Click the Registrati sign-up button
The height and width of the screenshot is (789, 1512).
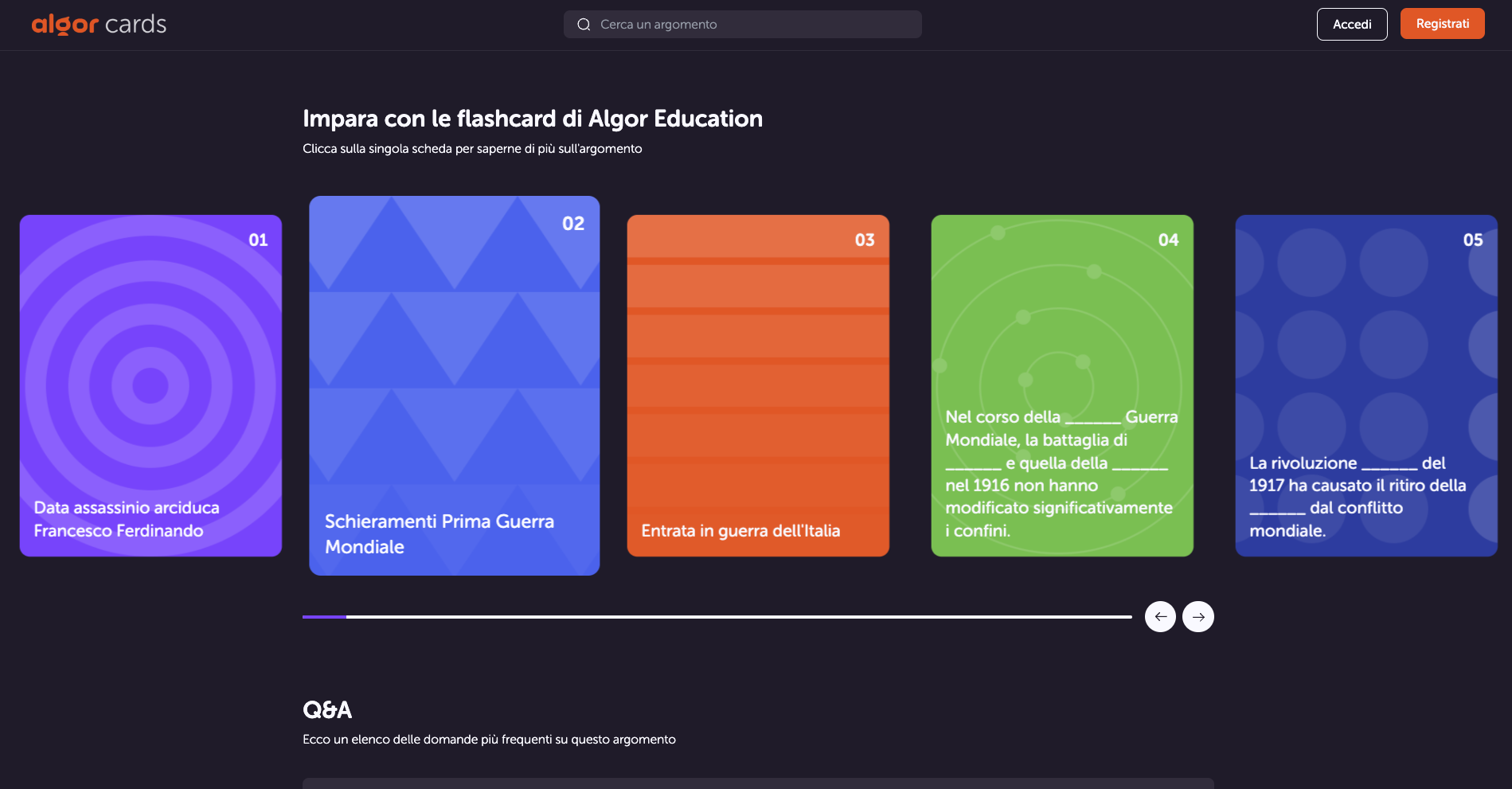pyautogui.click(x=1443, y=24)
